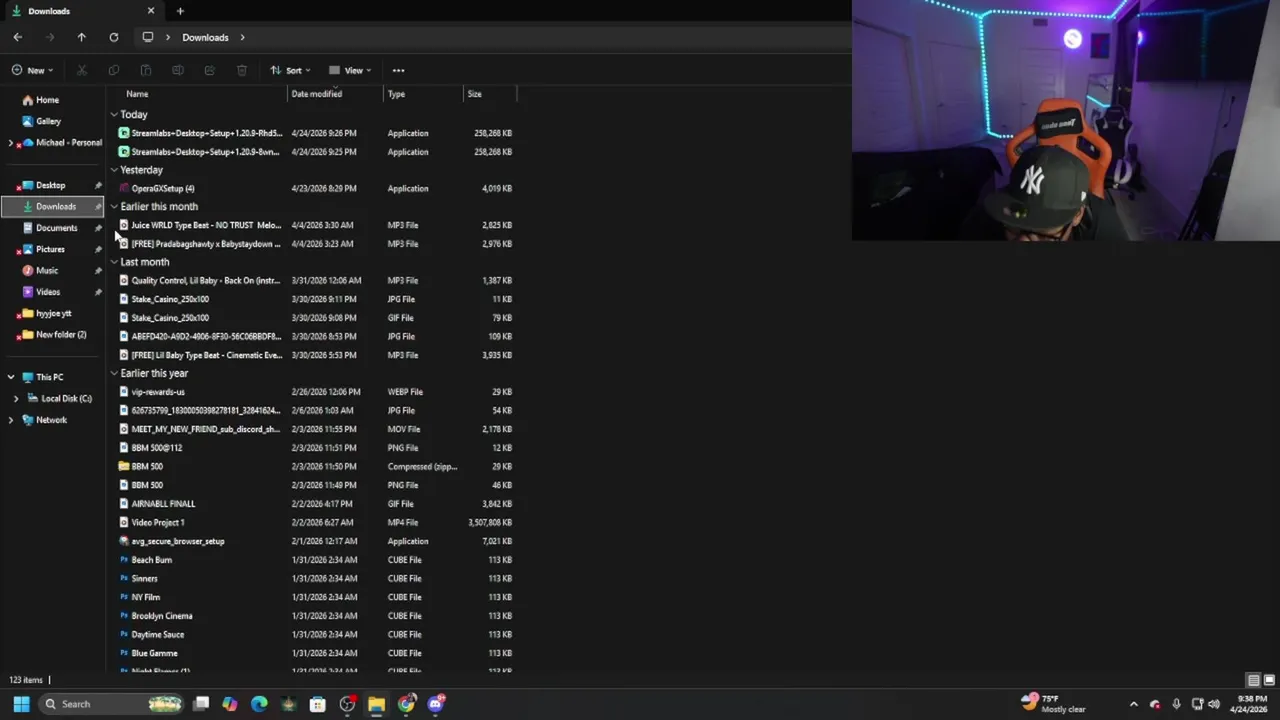
Task: Click the volume speaker tray icon
Action: [1214, 704]
